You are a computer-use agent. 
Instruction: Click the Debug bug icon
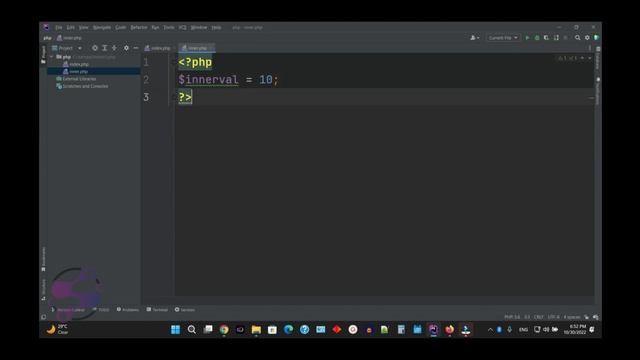tap(537, 38)
